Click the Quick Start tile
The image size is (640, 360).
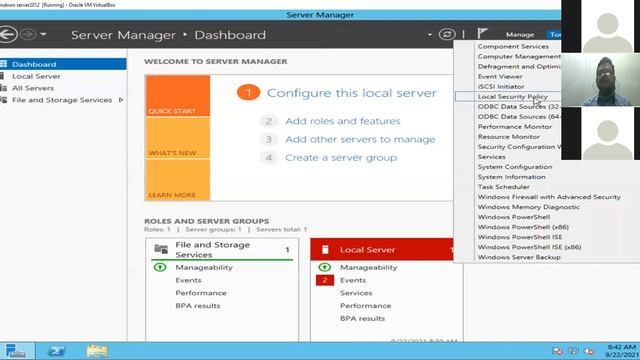[178, 96]
